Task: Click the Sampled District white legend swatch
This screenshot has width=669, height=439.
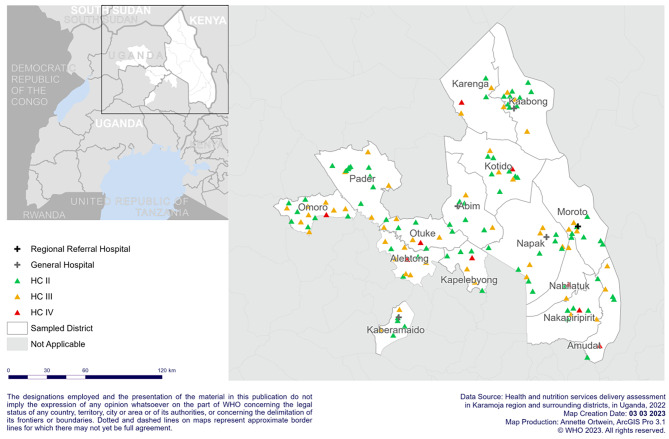Action: pyautogui.click(x=16, y=328)
